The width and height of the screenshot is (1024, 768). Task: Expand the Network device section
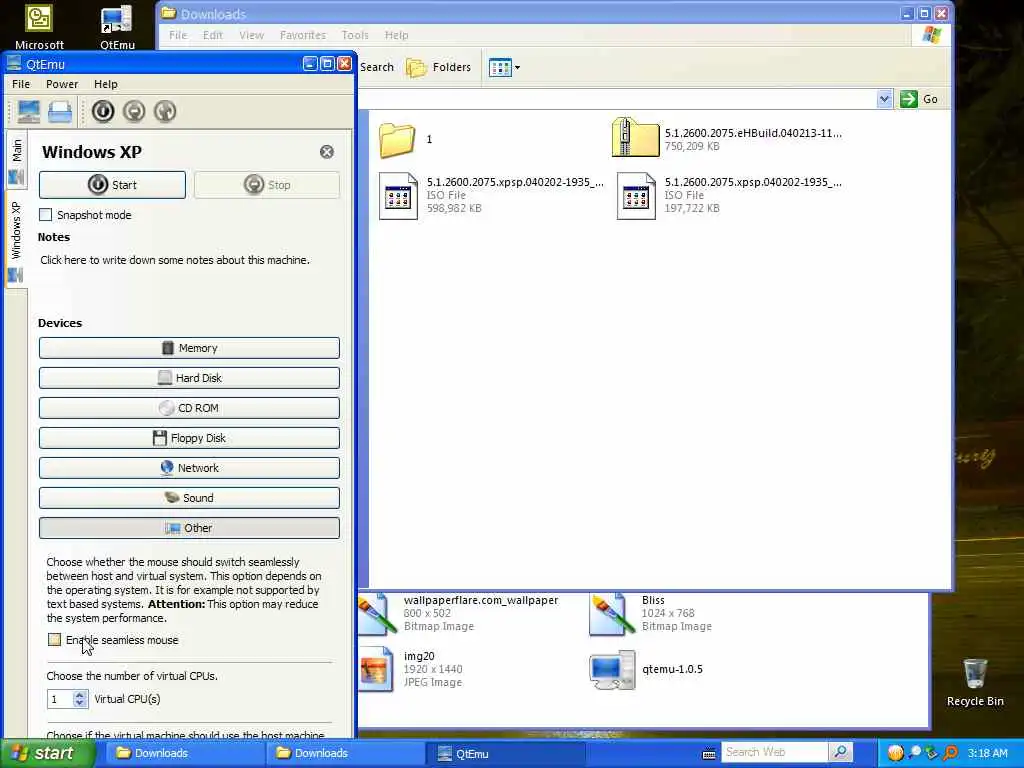click(189, 468)
